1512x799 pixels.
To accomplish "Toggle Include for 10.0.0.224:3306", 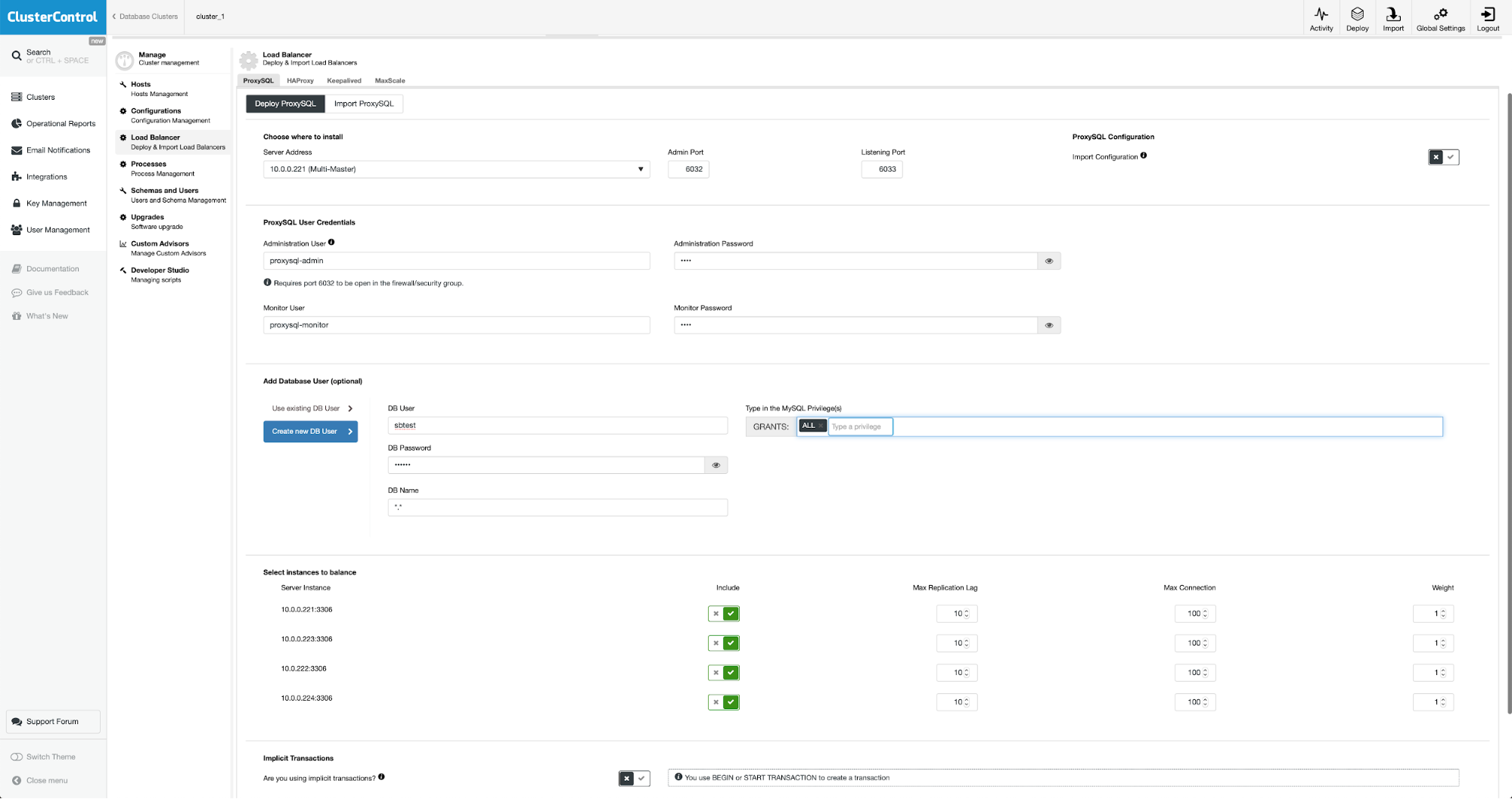I will point(724,702).
